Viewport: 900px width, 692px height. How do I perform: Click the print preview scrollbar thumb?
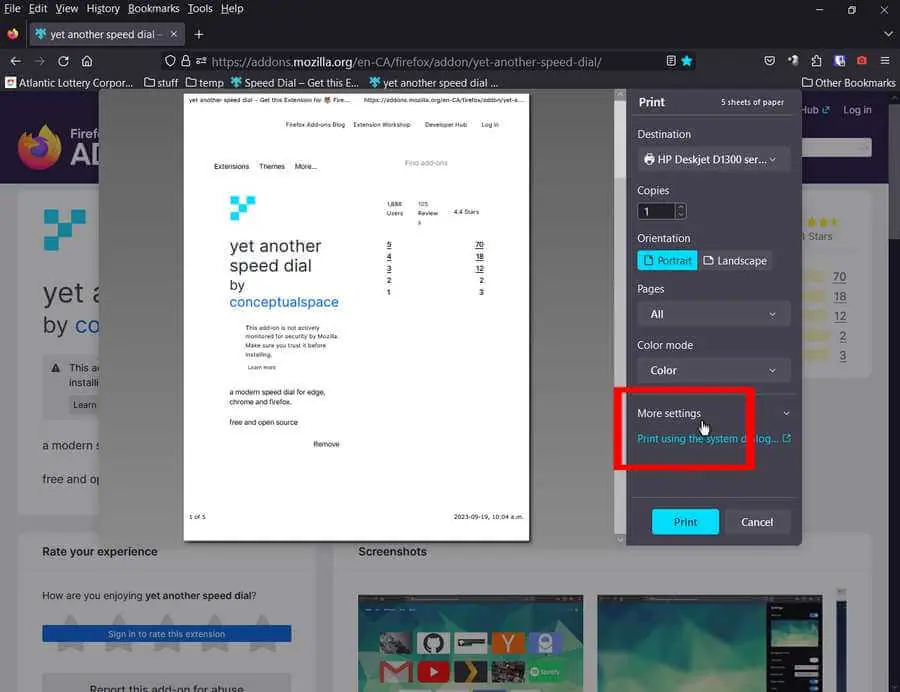[x=620, y=138]
